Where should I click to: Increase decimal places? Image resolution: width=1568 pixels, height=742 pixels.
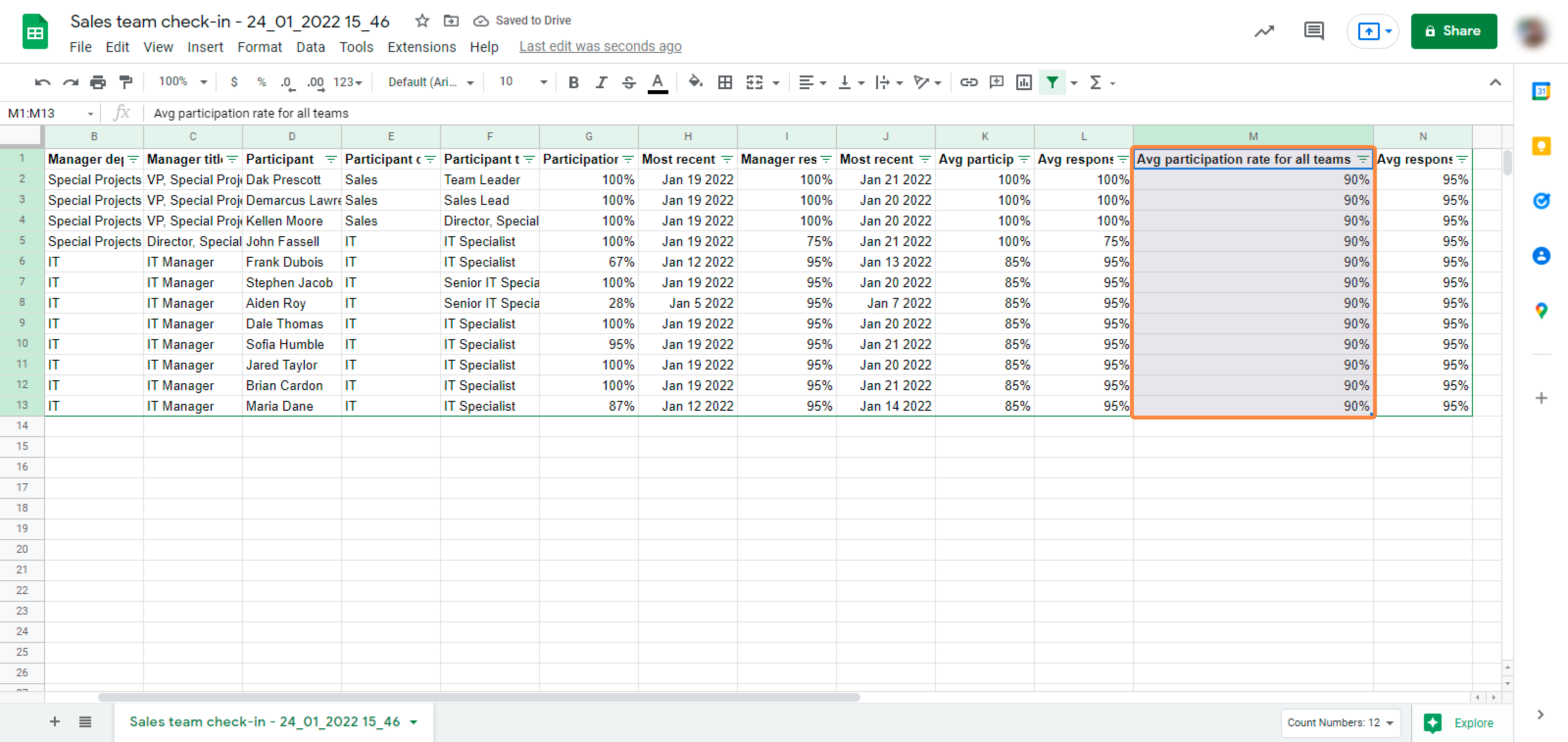pyautogui.click(x=316, y=82)
